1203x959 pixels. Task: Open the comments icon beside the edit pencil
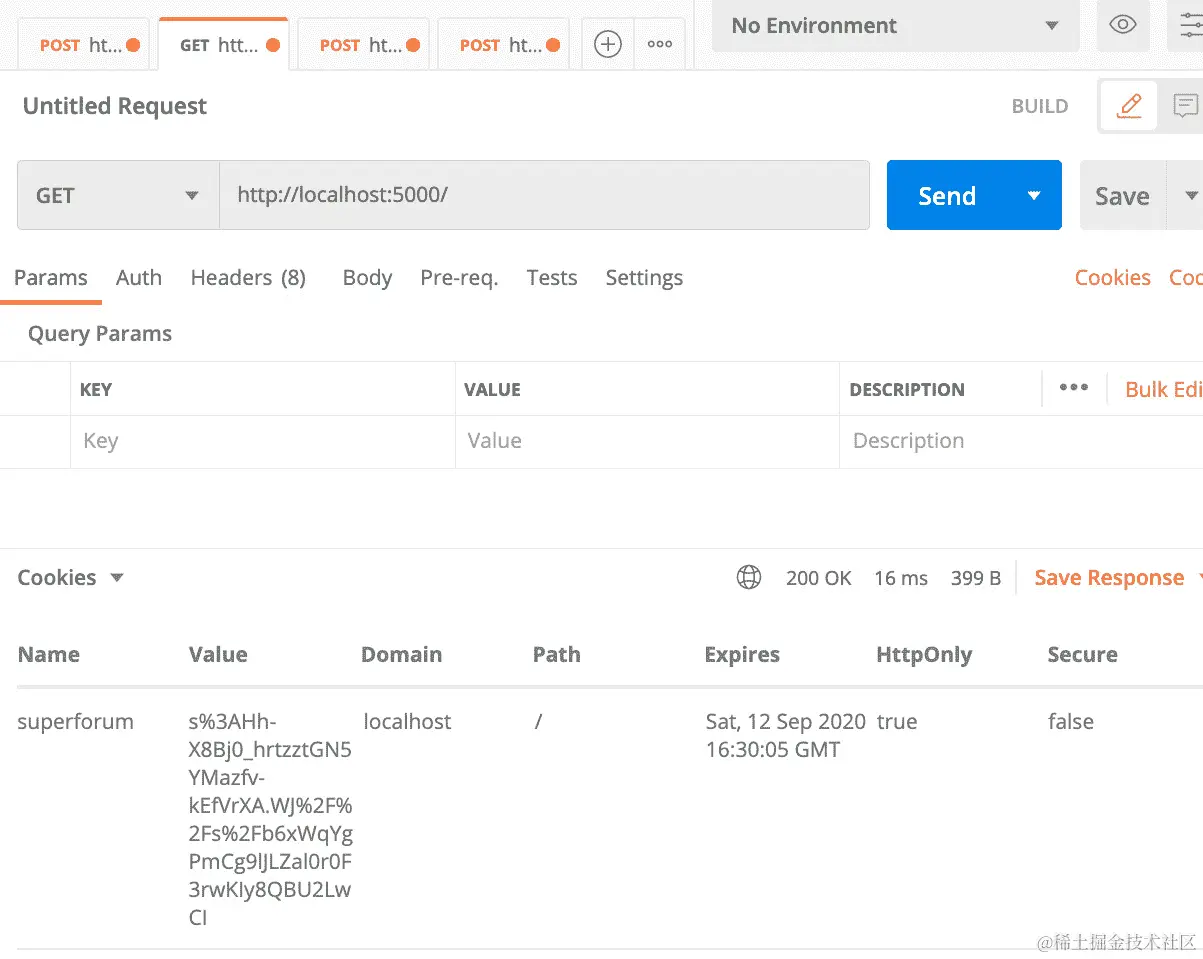[1186, 105]
